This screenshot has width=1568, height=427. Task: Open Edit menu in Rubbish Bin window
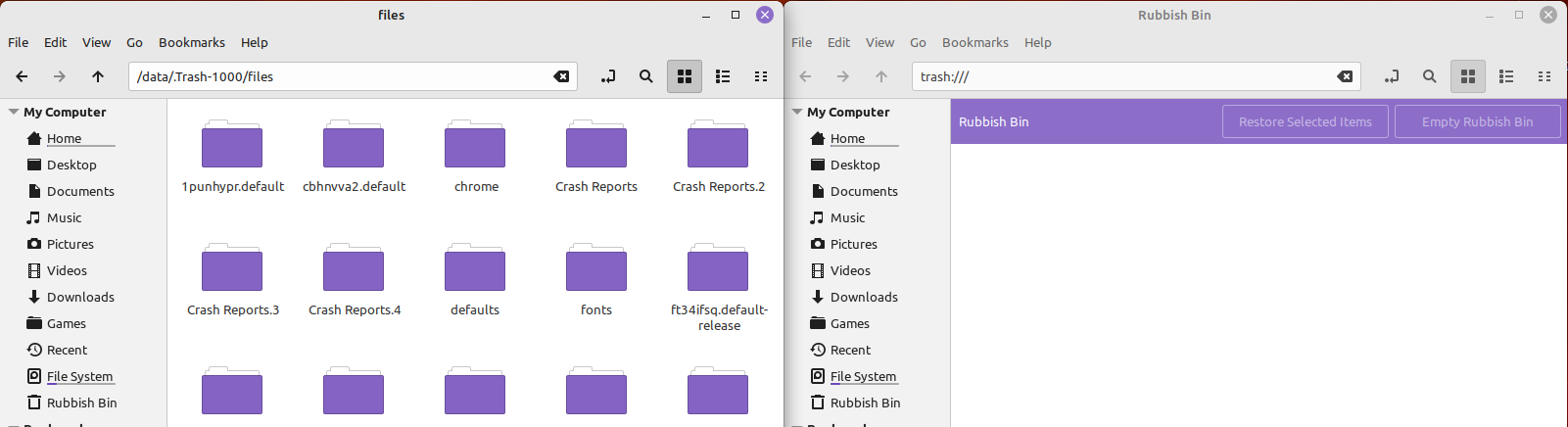click(x=839, y=42)
